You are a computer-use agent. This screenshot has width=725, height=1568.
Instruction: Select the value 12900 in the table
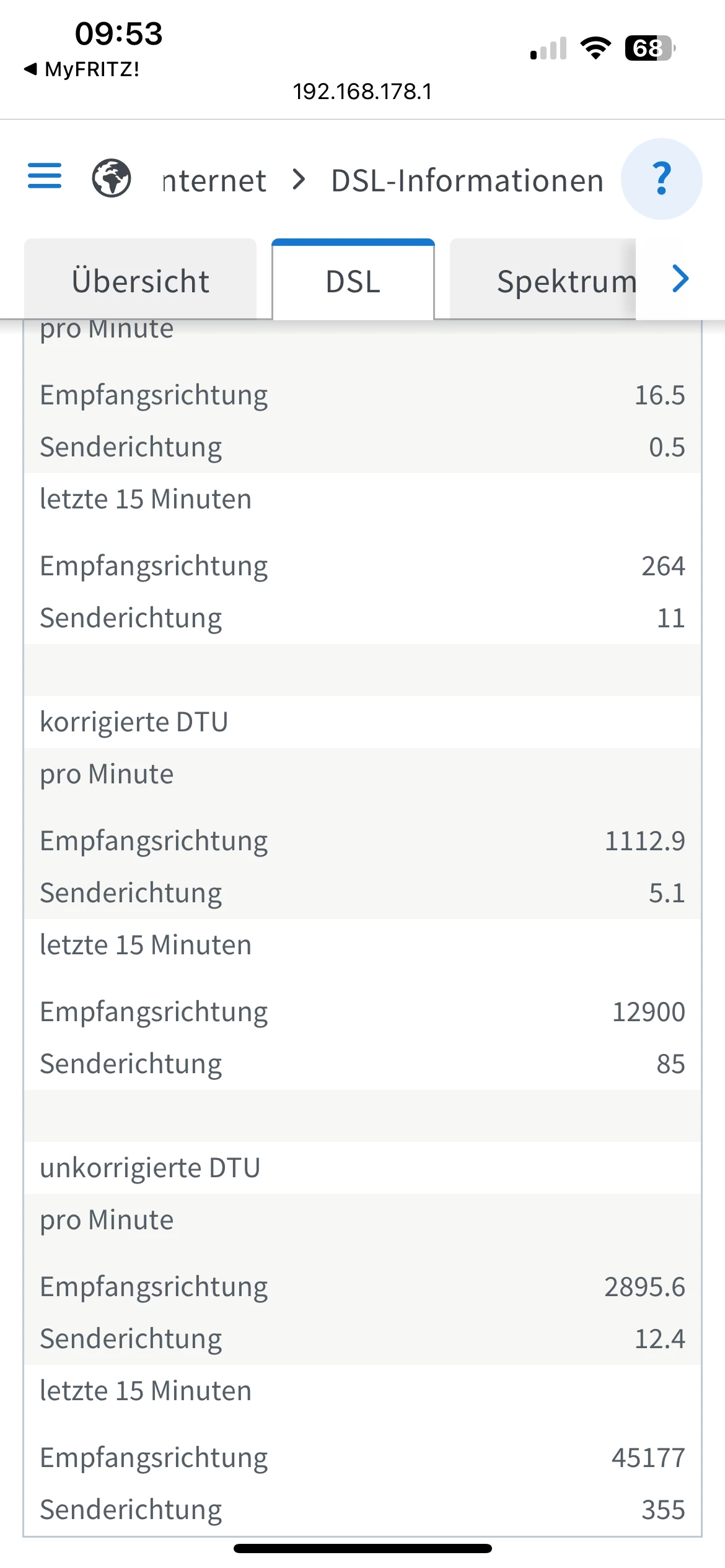(x=648, y=1012)
